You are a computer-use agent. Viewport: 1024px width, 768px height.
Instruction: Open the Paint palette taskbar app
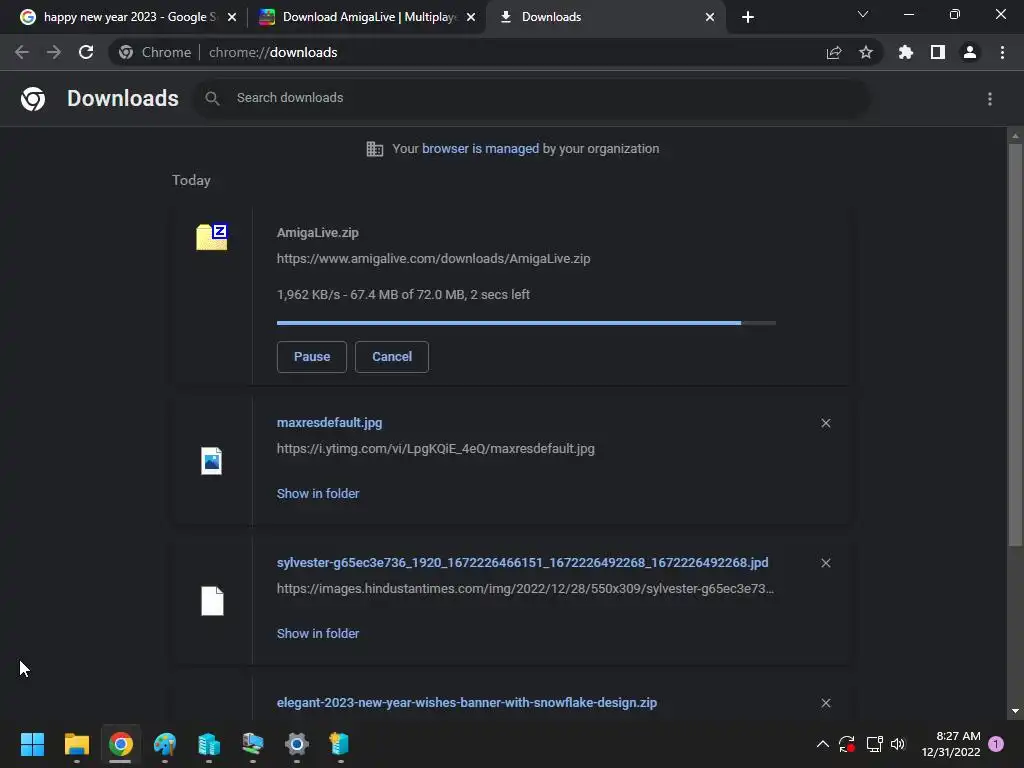pyautogui.click(x=165, y=744)
